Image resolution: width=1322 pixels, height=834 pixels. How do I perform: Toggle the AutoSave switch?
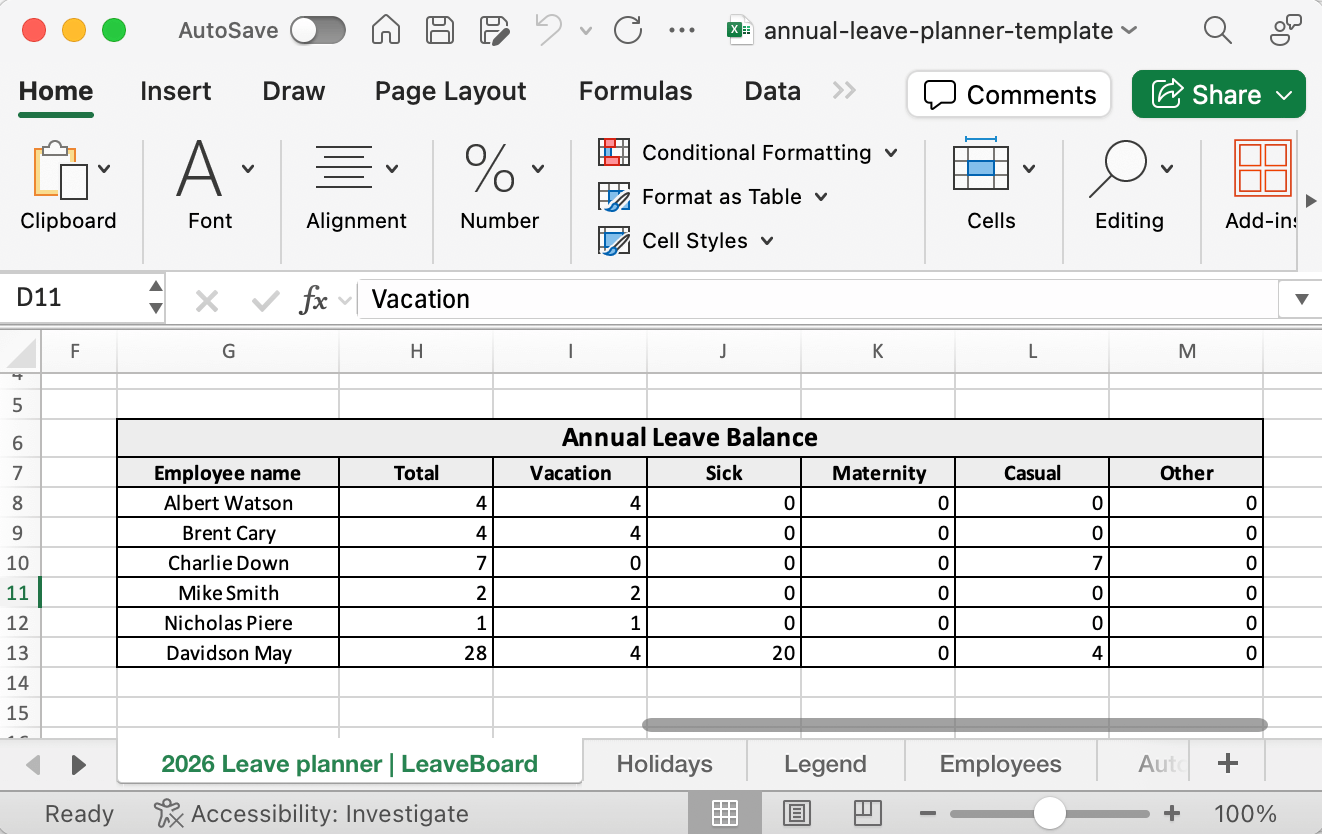(317, 30)
